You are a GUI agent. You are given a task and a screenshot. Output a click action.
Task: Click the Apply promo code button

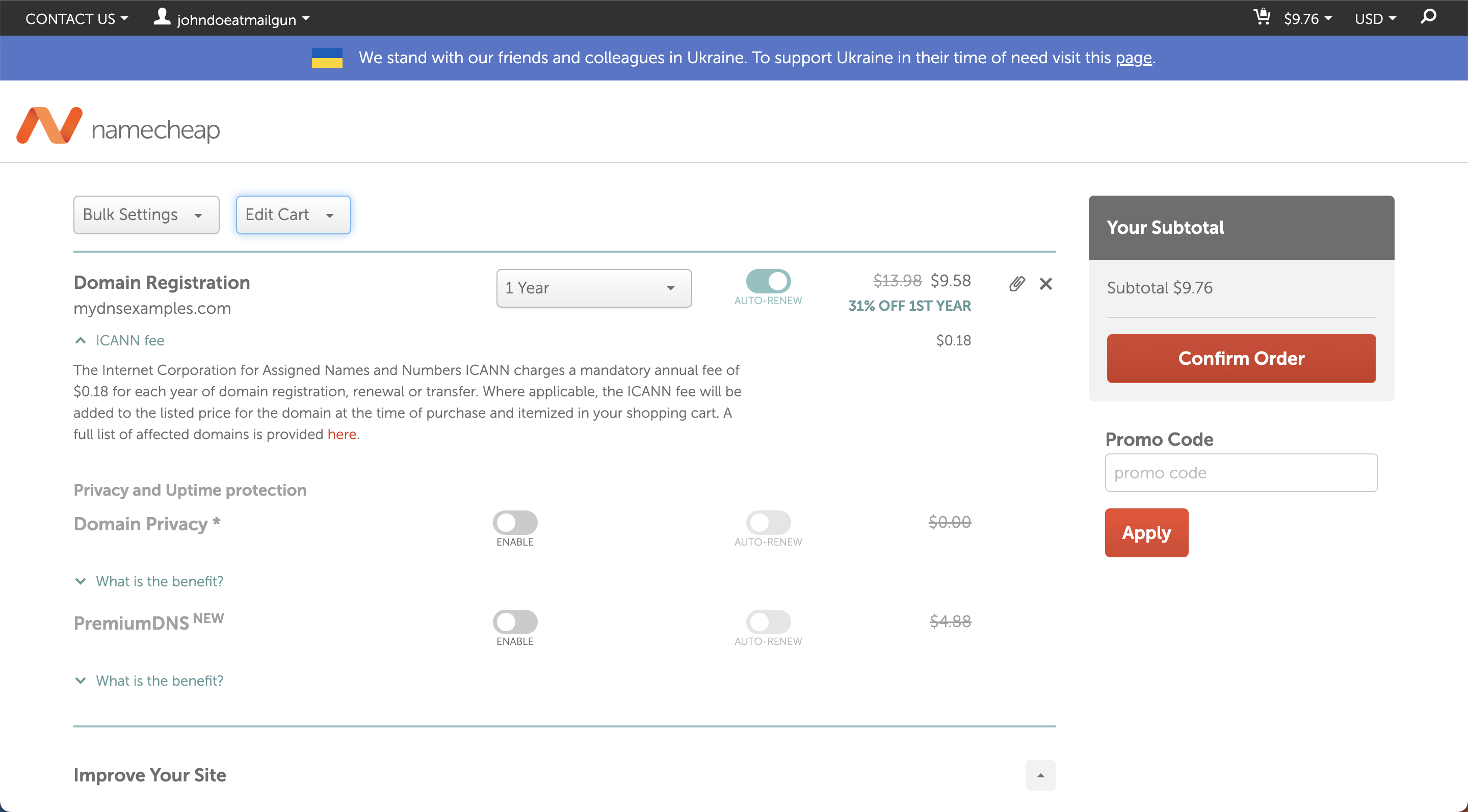point(1146,533)
